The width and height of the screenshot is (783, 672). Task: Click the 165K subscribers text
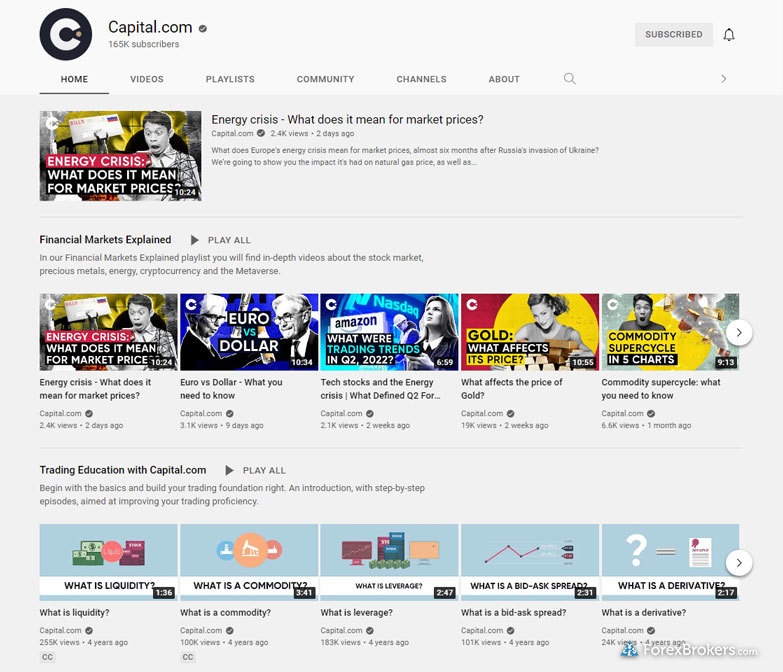click(x=144, y=44)
